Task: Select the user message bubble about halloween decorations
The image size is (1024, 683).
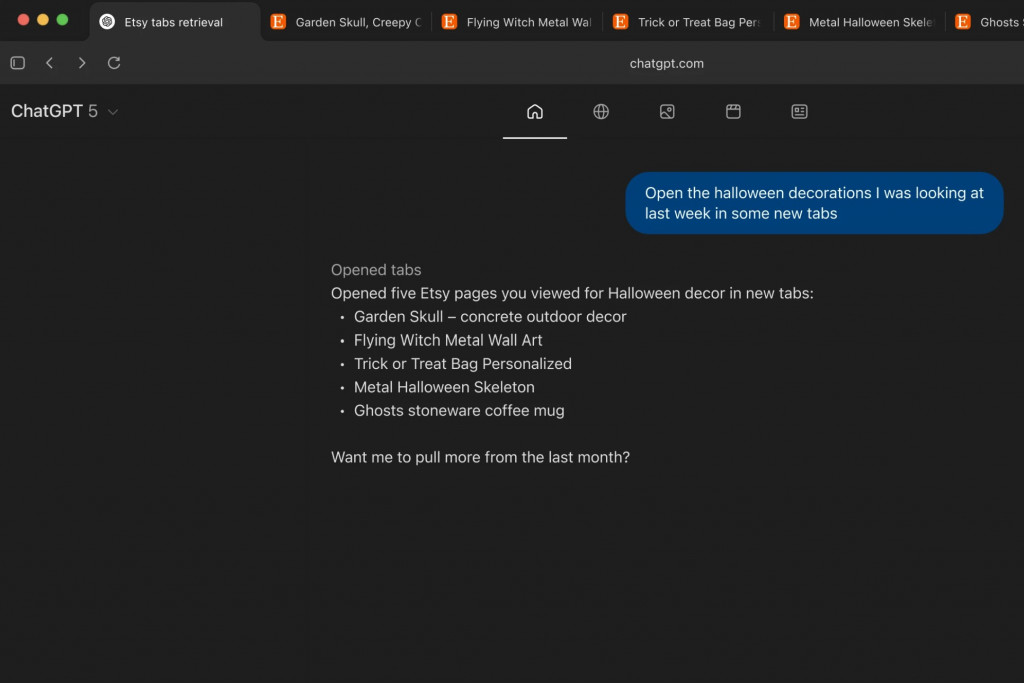Action: [813, 203]
